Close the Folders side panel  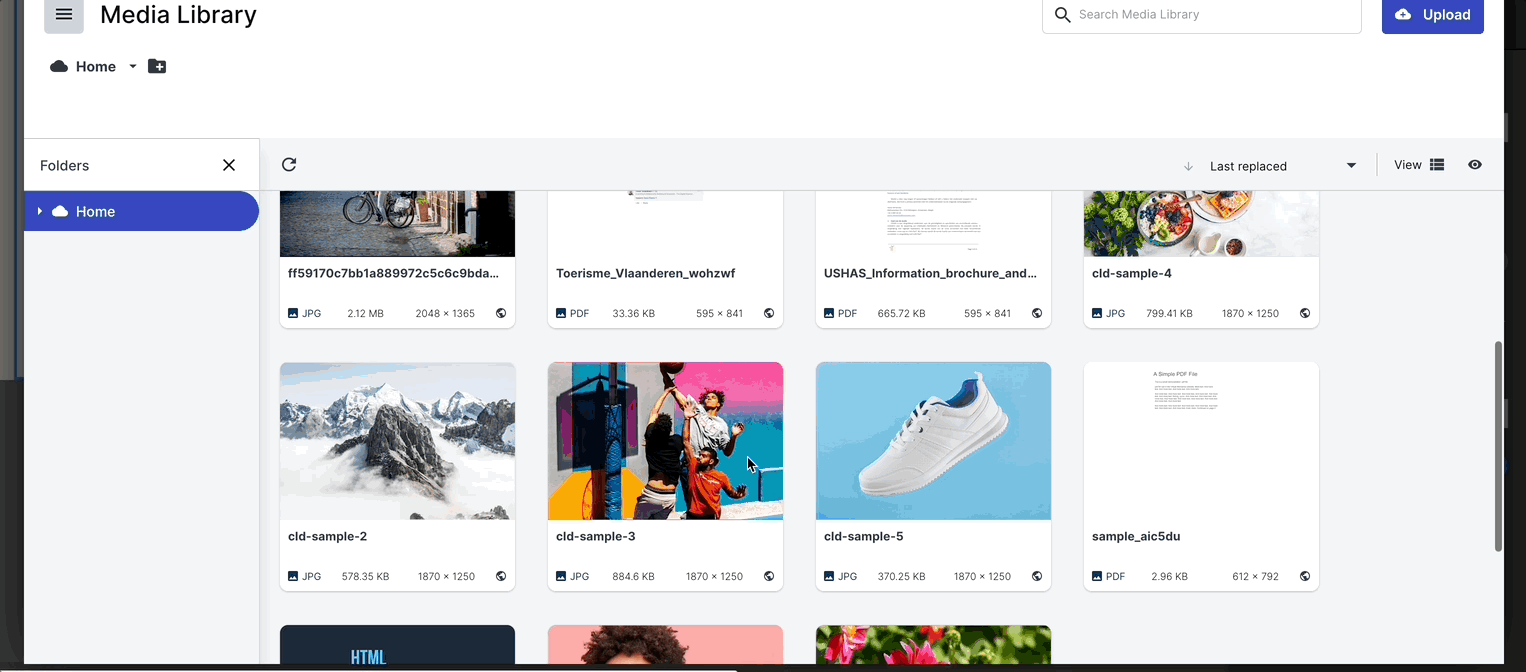coord(229,165)
